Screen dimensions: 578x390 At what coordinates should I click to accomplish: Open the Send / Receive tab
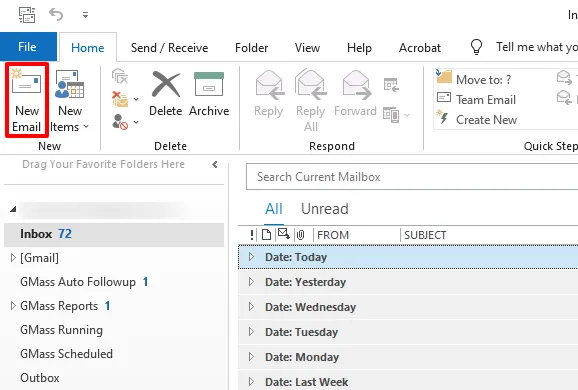point(170,48)
